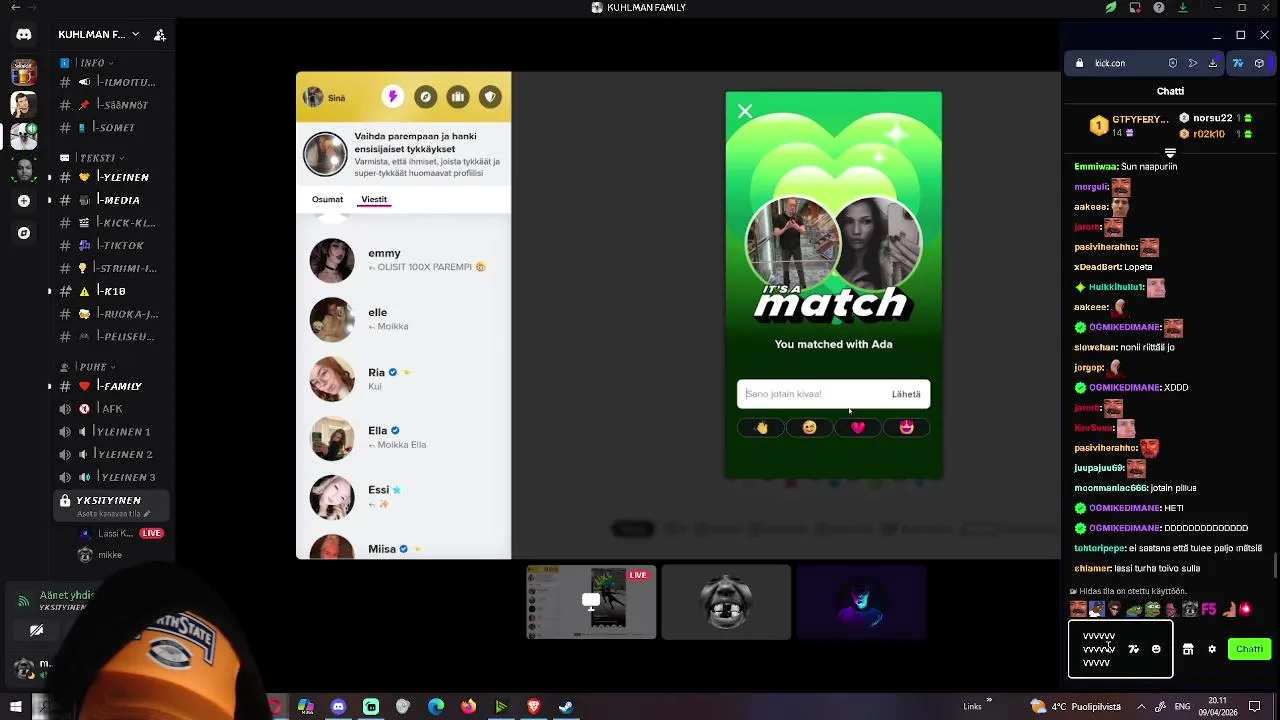Click the cube extensions icon in browser toolbar
Screen dimensions: 1280x720
point(1260,63)
